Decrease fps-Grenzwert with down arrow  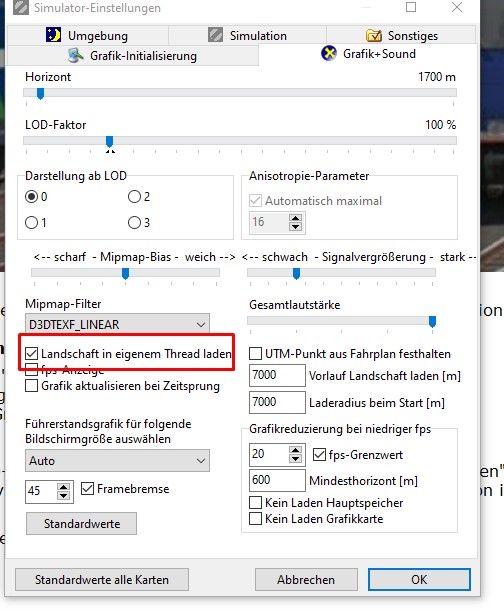coord(295,459)
